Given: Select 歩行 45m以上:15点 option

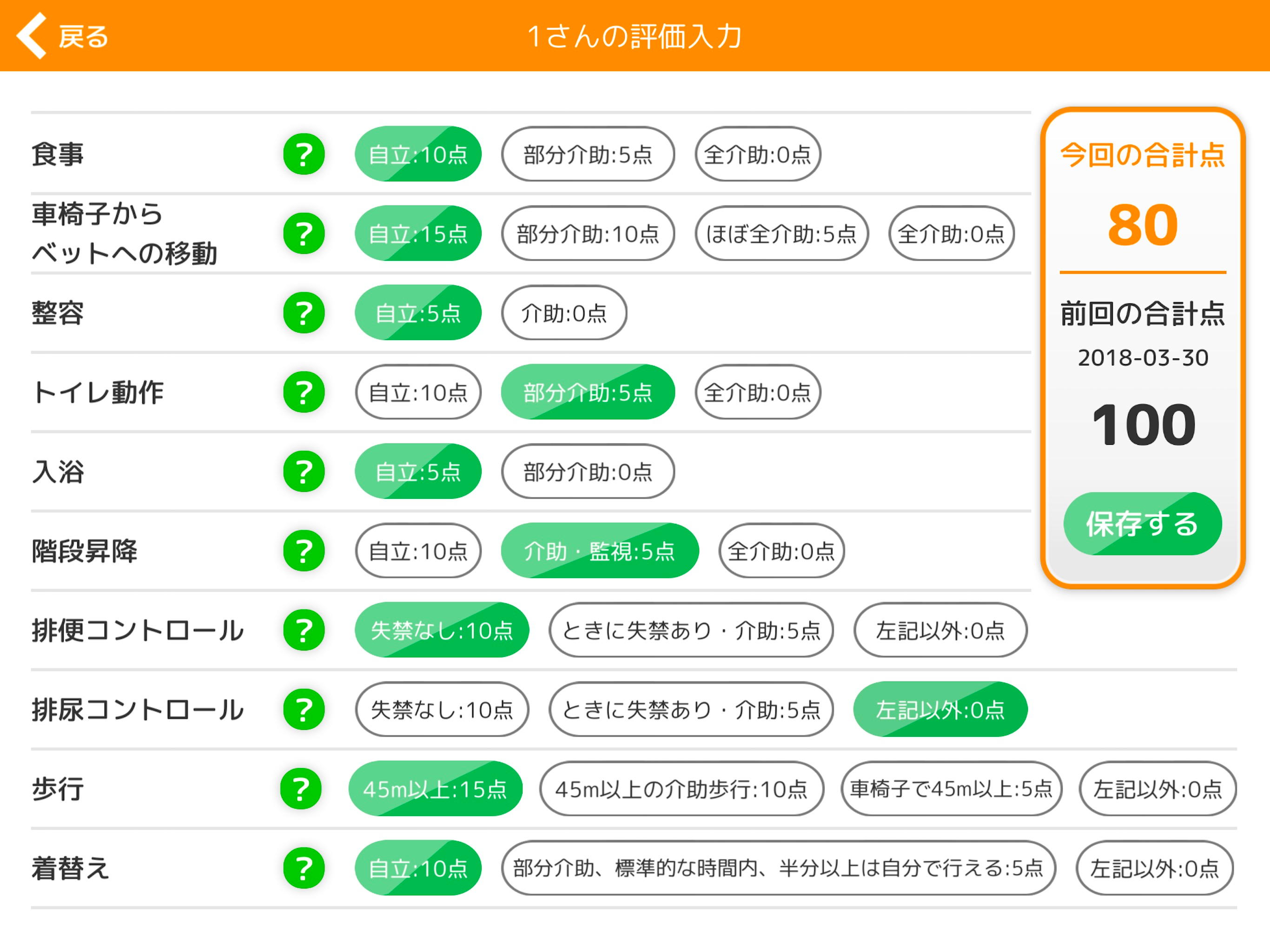Looking at the screenshot, I should (435, 788).
